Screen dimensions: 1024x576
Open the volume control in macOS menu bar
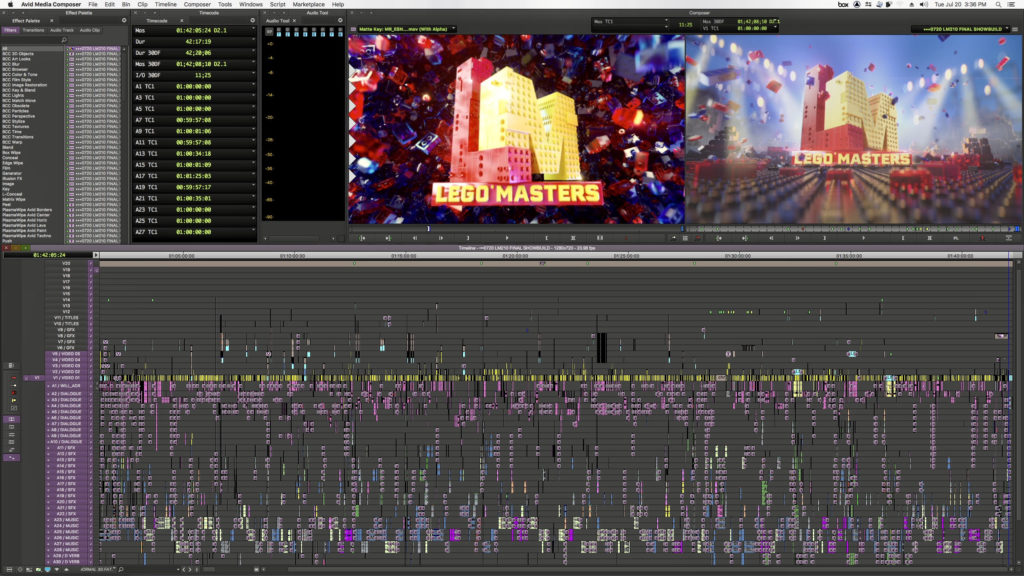(x=923, y=4)
